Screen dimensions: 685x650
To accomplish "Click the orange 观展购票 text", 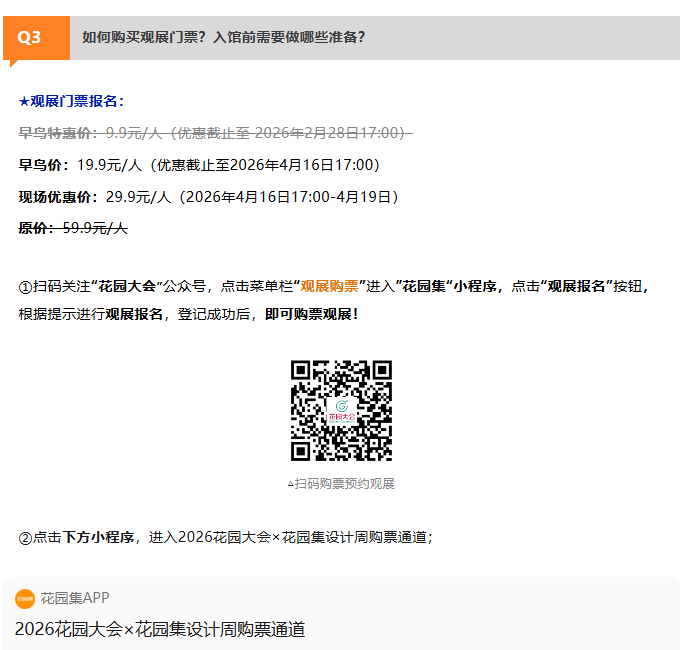I will (x=329, y=286).
